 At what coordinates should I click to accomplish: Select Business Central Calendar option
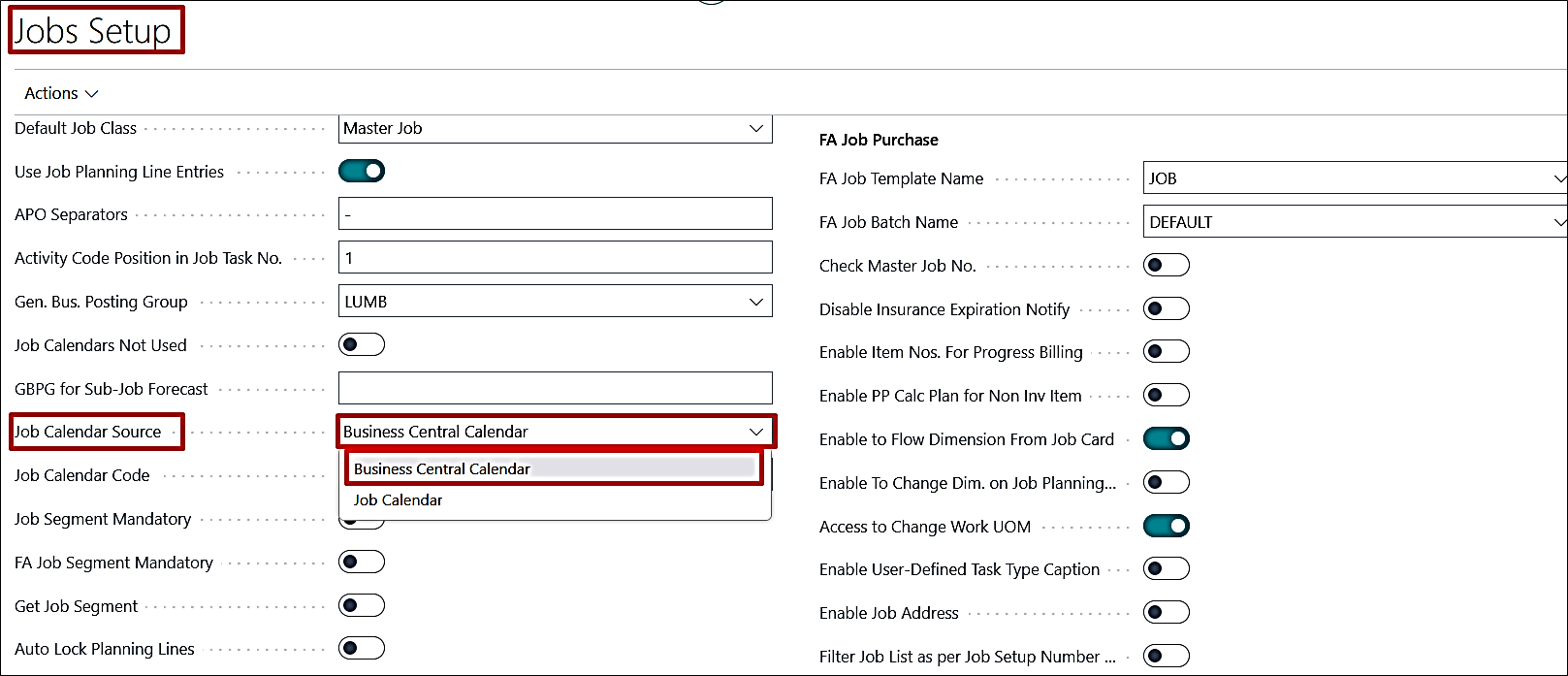click(442, 468)
